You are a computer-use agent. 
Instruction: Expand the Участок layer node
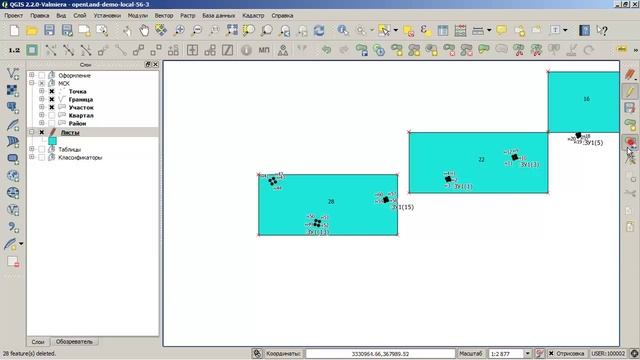[41, 107]
